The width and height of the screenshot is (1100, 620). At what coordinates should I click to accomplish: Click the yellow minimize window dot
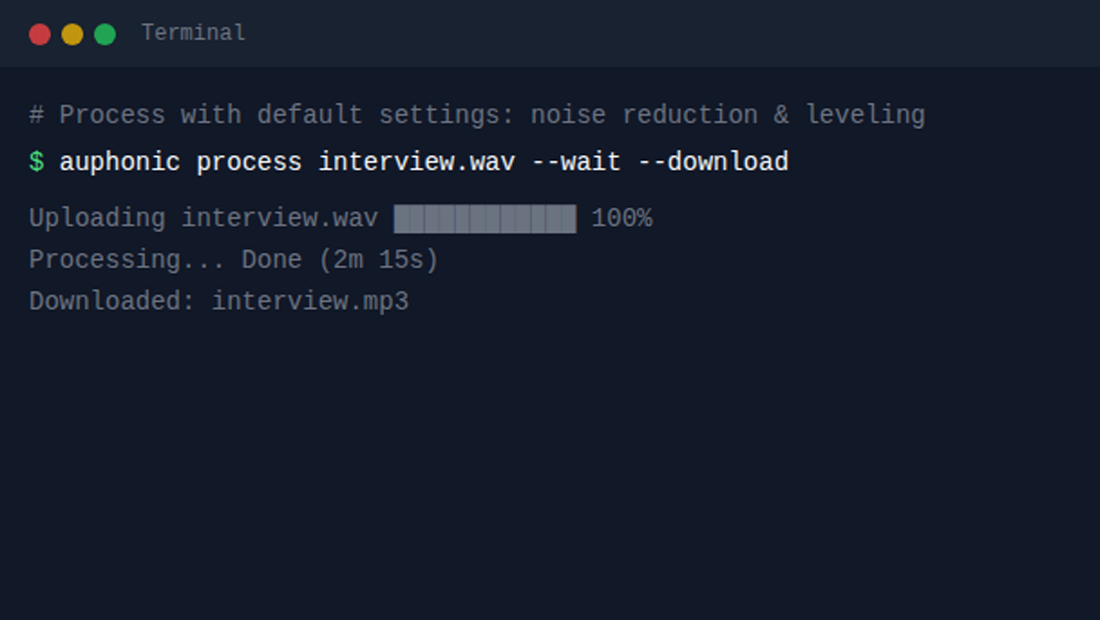click(72, 34)
